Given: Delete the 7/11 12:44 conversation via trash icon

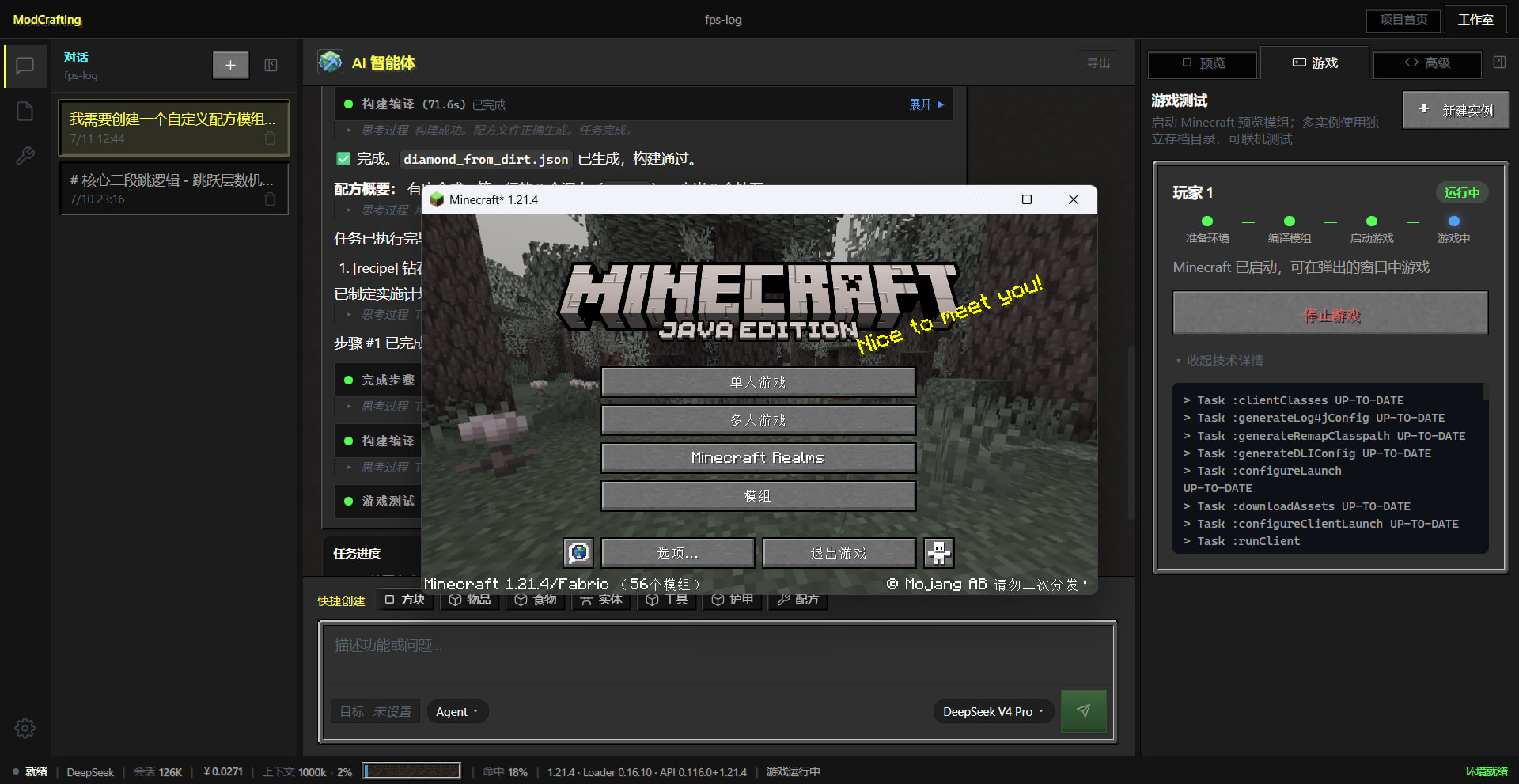Looking at the screenshot, I should point(270,138).
